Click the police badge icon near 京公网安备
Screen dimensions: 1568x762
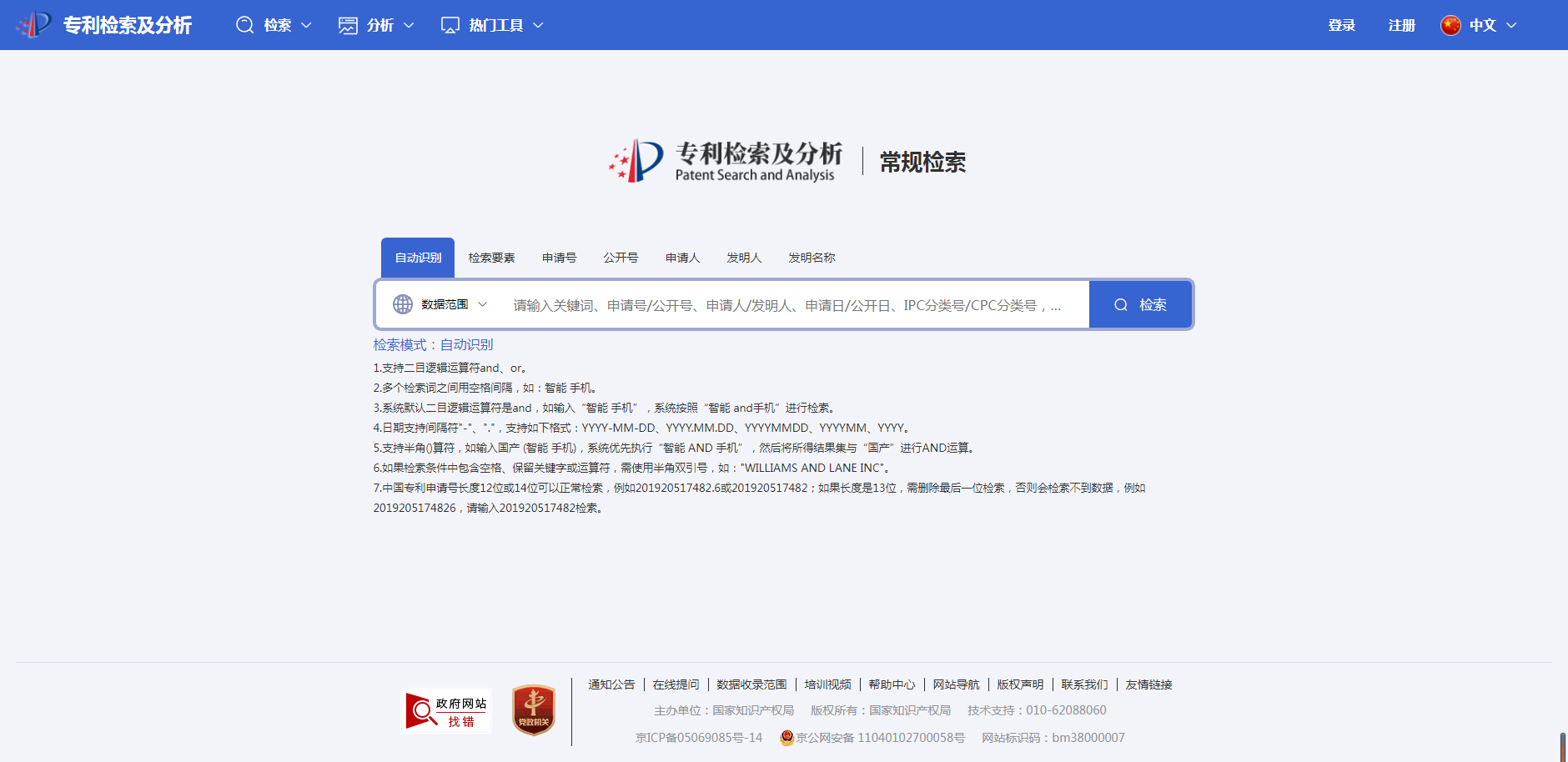(787, 737)
